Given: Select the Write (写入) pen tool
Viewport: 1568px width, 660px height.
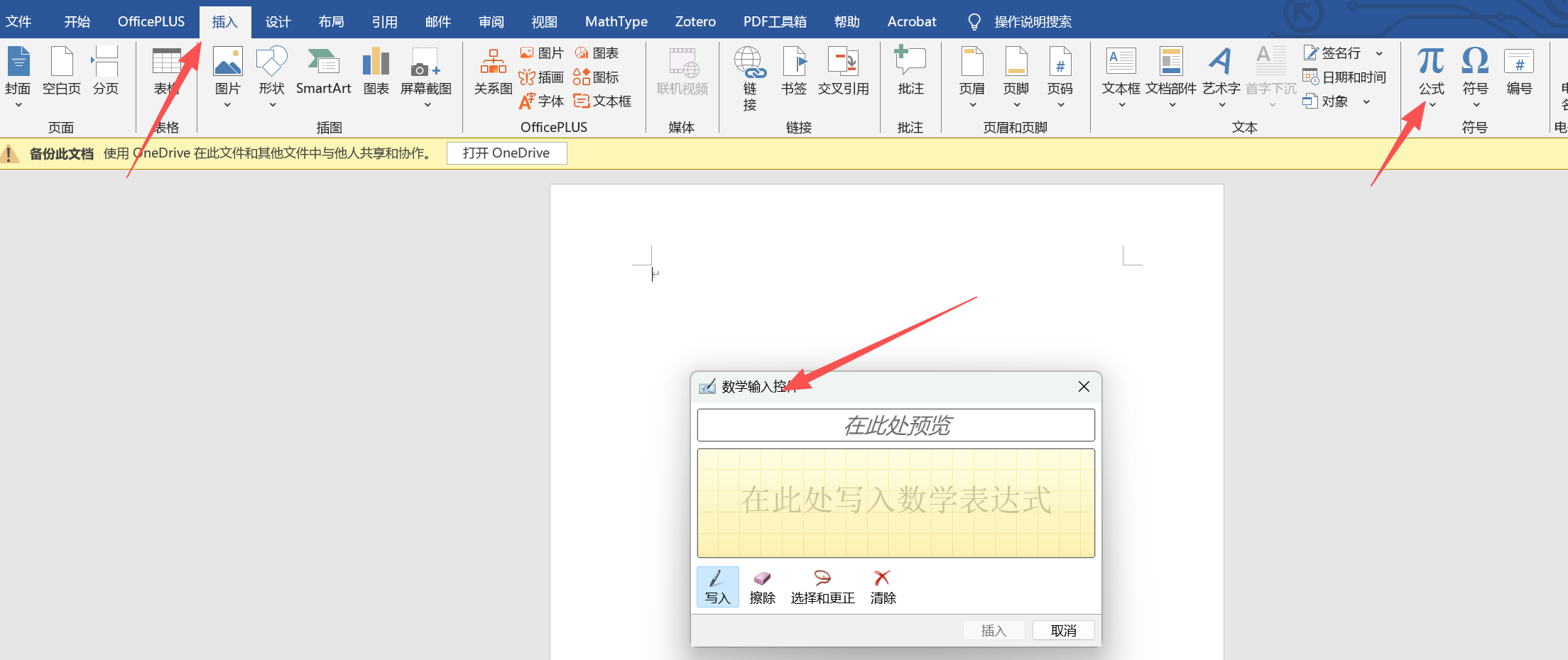Looking at the screenshot, I should tap(717, 587).
